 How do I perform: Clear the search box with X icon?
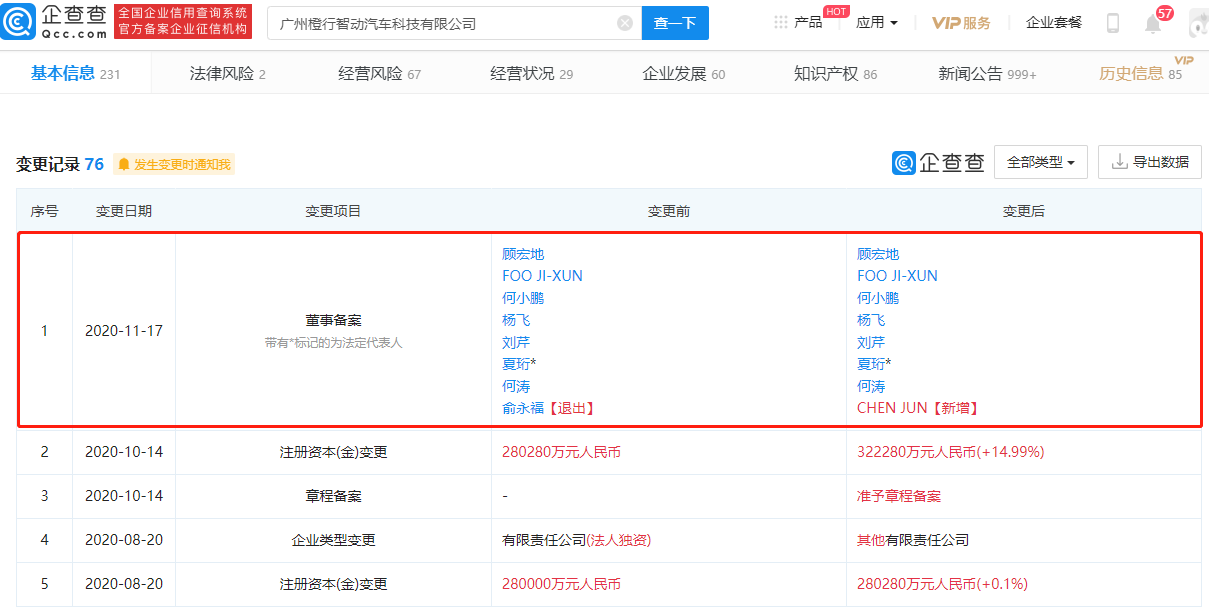(625, 23)
